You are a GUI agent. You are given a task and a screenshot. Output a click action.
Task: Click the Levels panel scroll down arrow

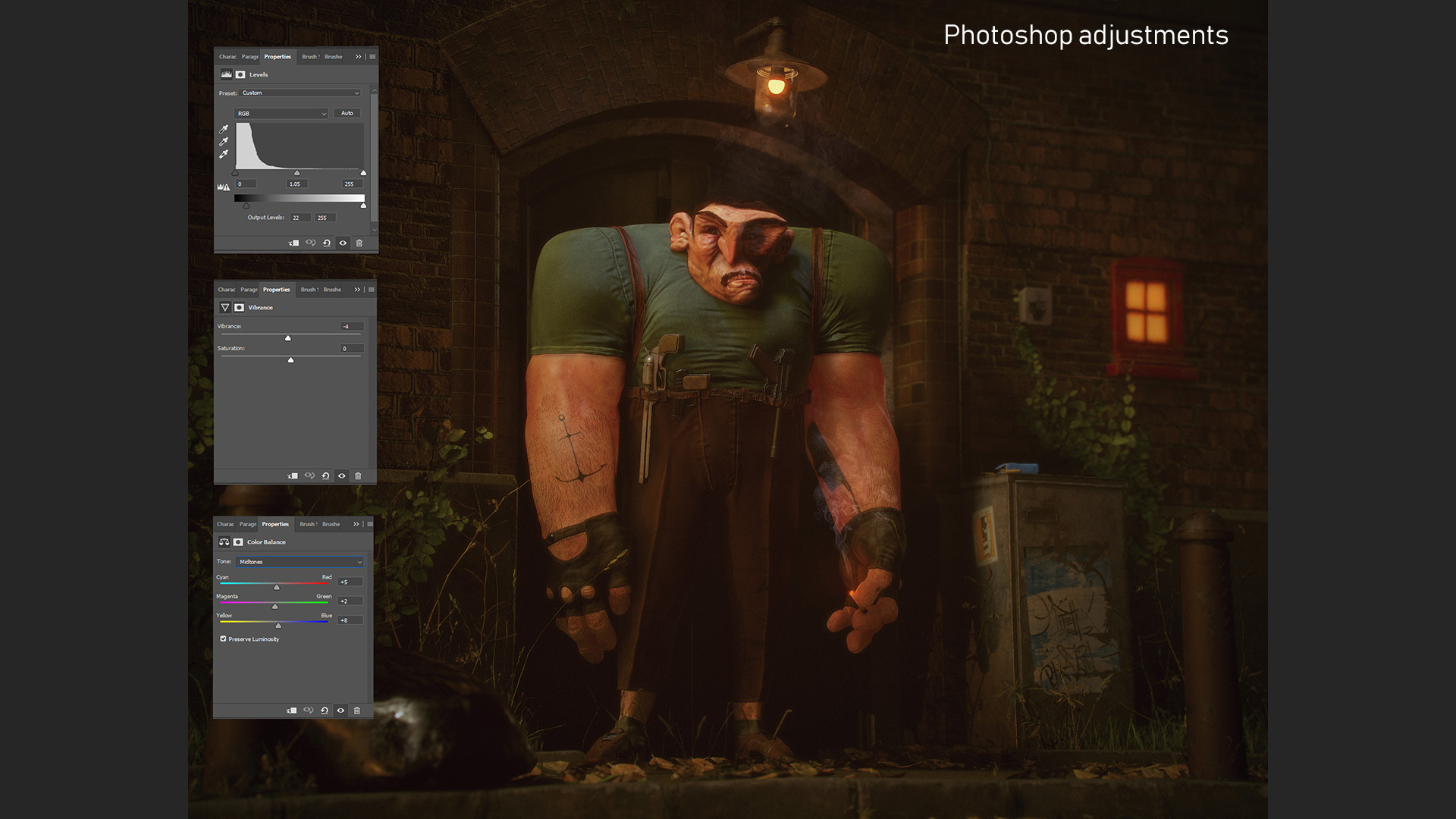click(374, 229)
